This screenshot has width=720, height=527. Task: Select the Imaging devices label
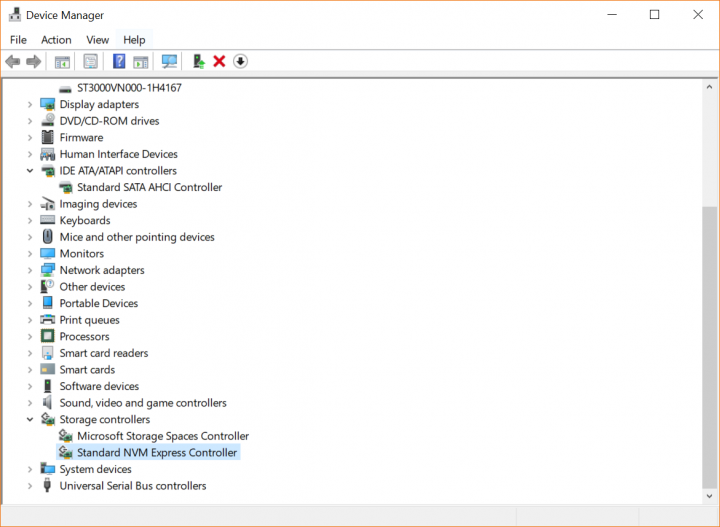tap(98, 204)
